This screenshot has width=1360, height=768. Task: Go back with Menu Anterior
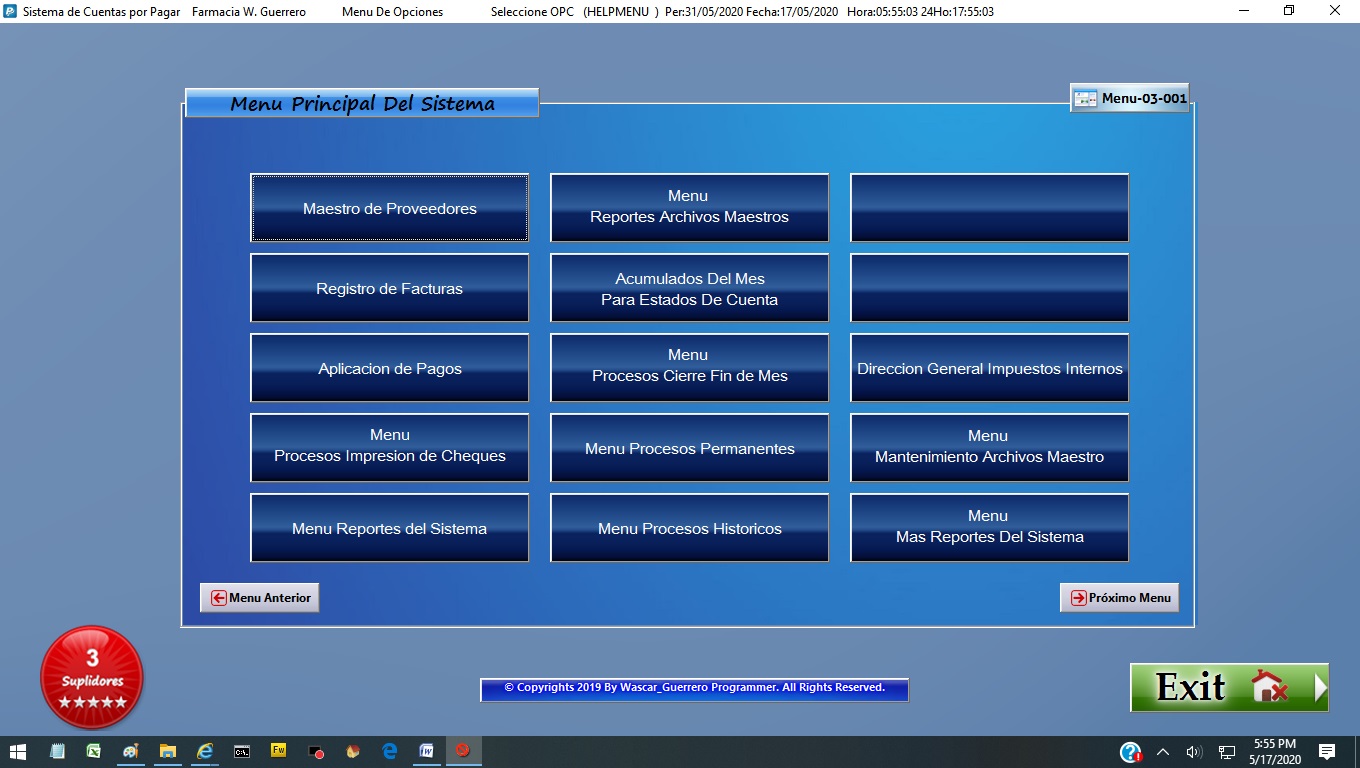coord(260,598)
